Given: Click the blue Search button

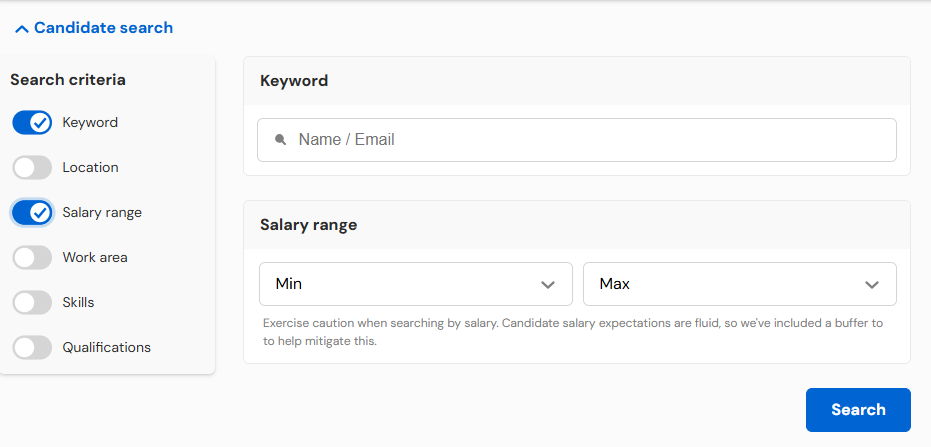Looking at the screenshot, I should [x=858, y=410].
